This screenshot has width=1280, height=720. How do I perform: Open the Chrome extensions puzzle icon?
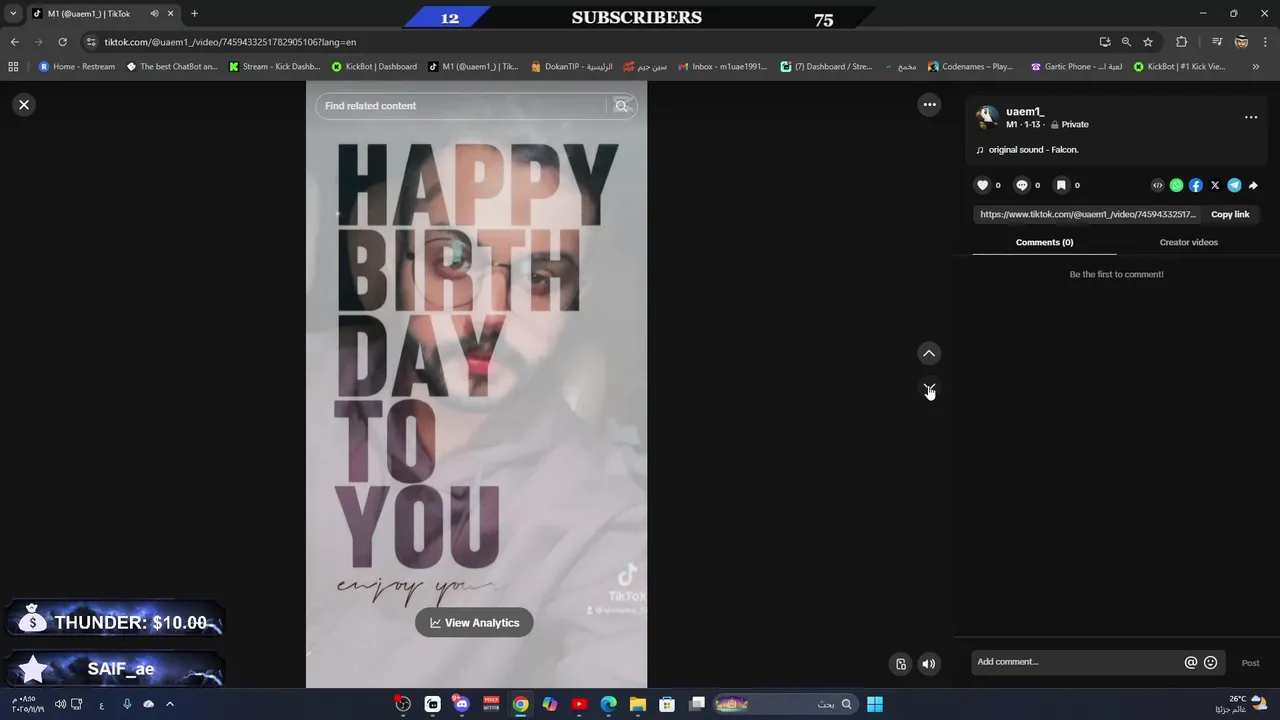tap(1182, 42)
